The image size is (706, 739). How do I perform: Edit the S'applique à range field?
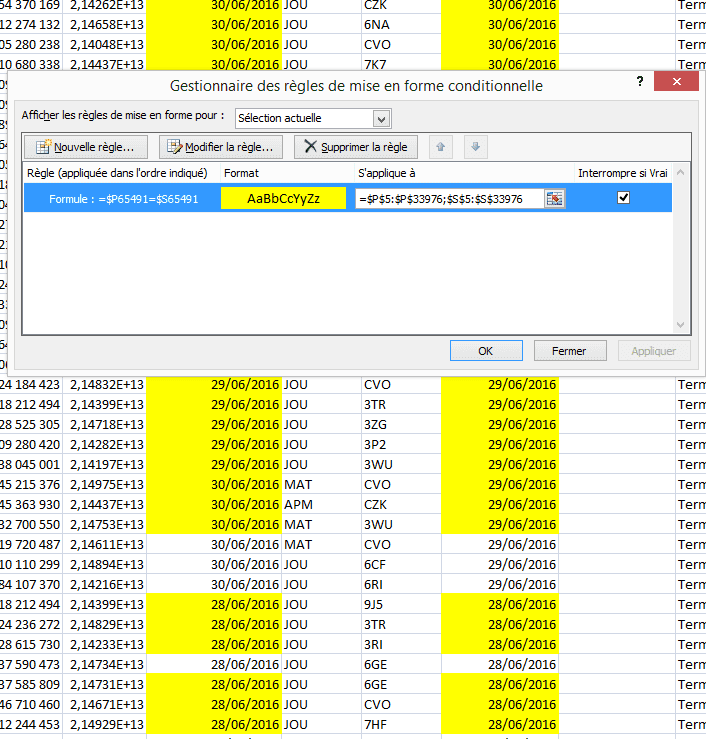(x=448, y=199)
